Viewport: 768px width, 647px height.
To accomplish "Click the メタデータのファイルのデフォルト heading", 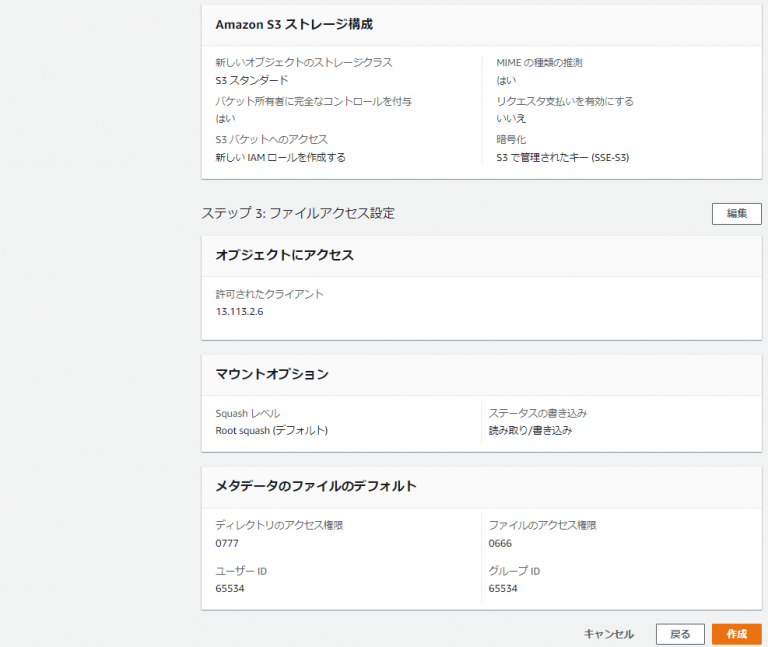I will pyautogui.click(x=316, y=486).
